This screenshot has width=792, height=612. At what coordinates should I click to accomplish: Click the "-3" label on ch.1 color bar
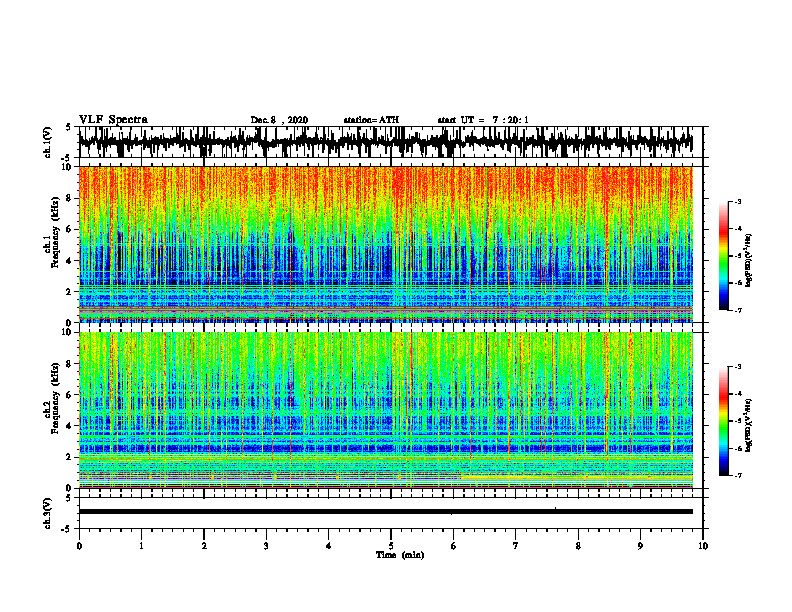pyautogui.click(x=738, y=201)
